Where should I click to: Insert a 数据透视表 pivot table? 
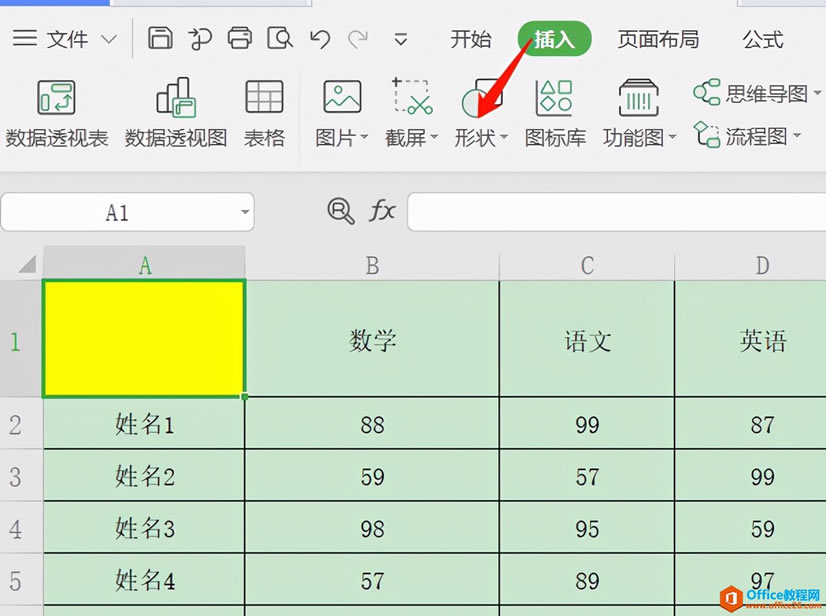[x=56, y=113]
